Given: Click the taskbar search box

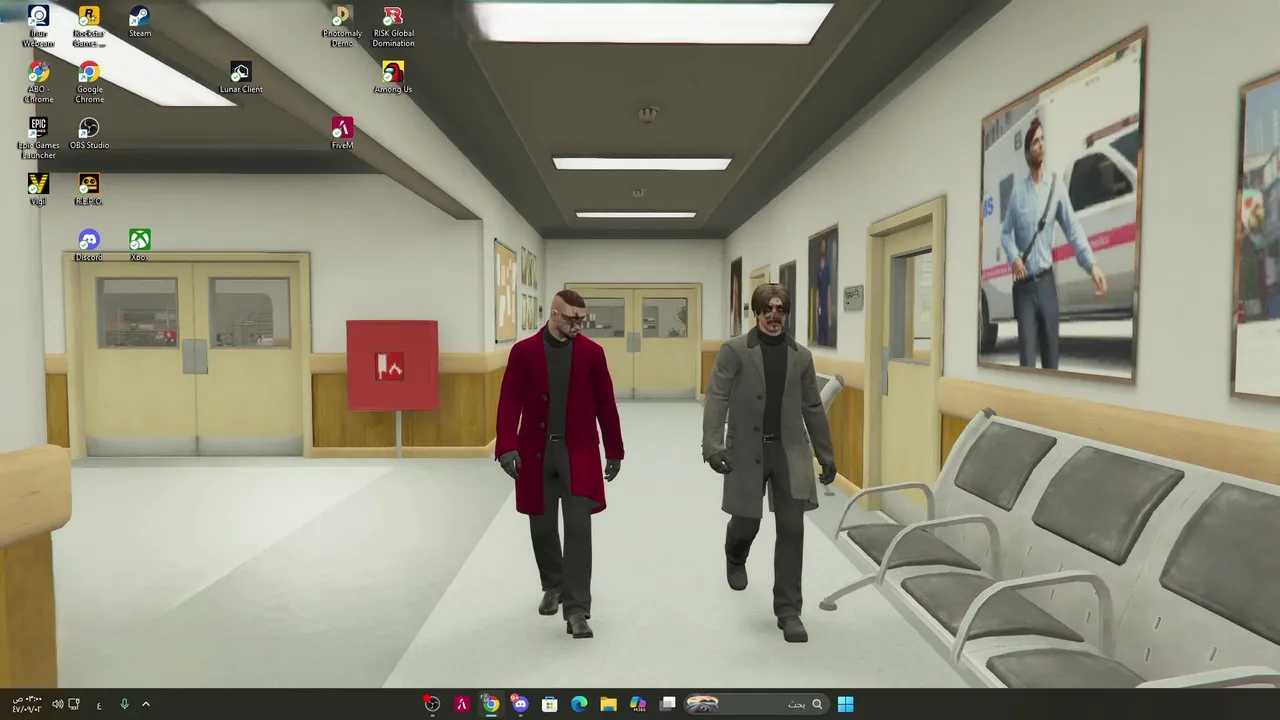Looking at the screenshot, I should click(756, 704).
